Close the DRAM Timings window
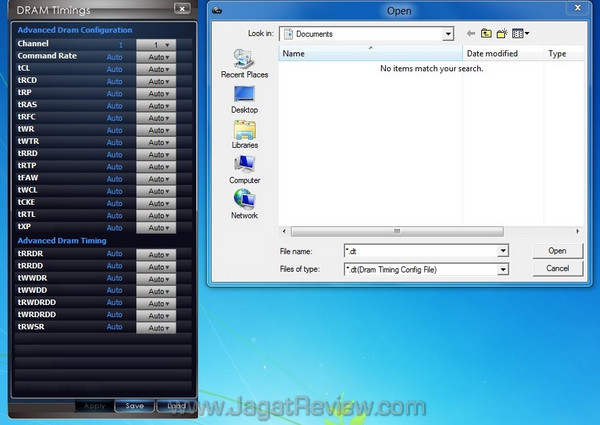This screenshot has width=600, height=425. [x=182, y=8]
